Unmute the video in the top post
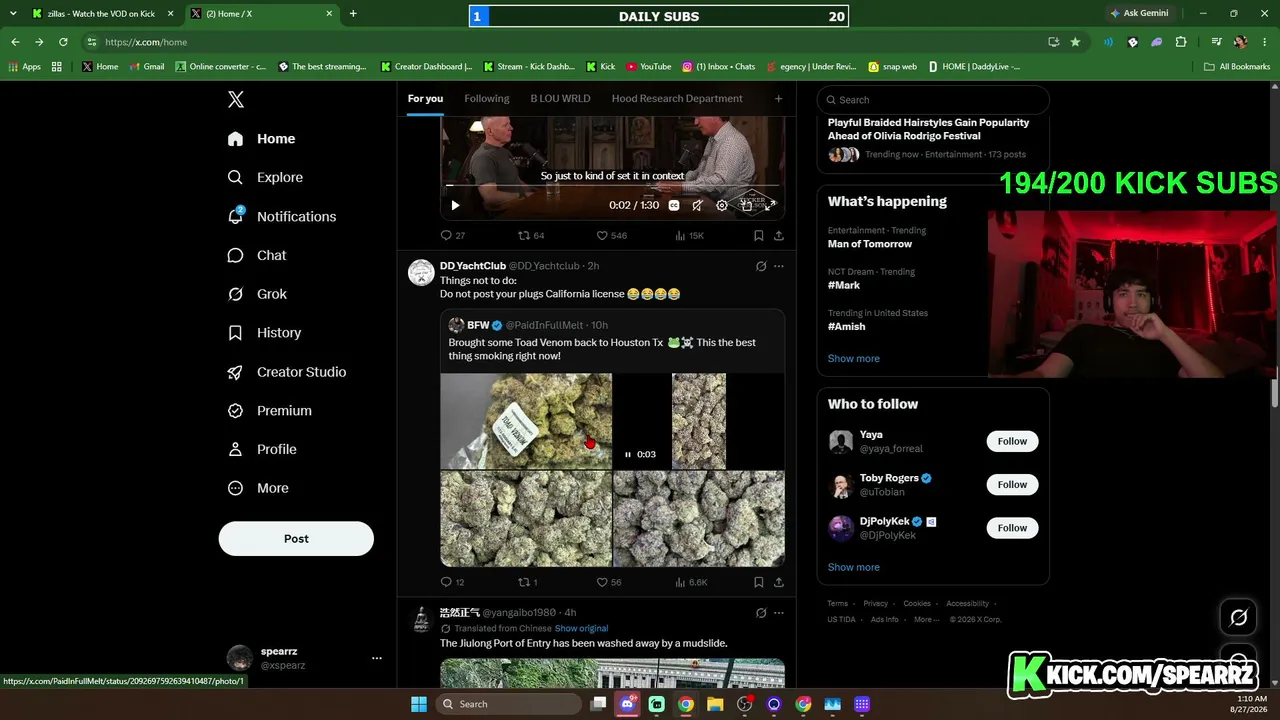Screen dimensions: 1280x720 (x=698, y=205)
